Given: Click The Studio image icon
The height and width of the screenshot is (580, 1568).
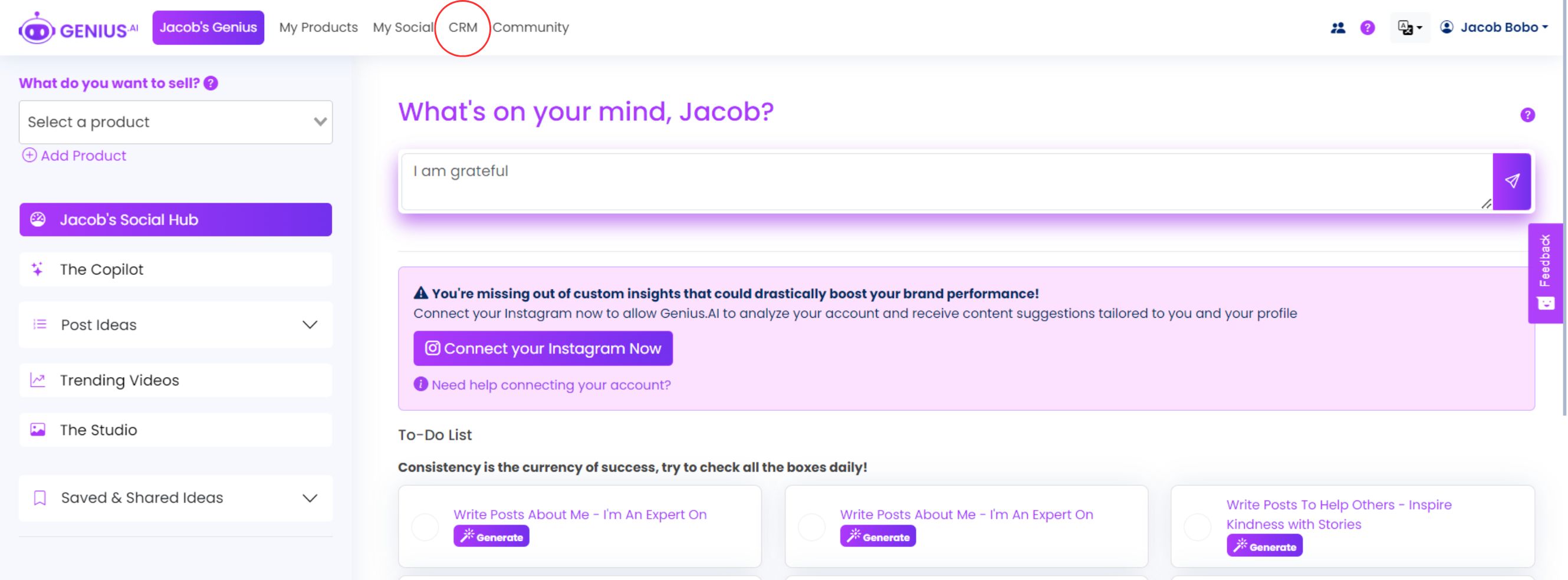Looking at the screenshot, I should [x=38, y=430].
